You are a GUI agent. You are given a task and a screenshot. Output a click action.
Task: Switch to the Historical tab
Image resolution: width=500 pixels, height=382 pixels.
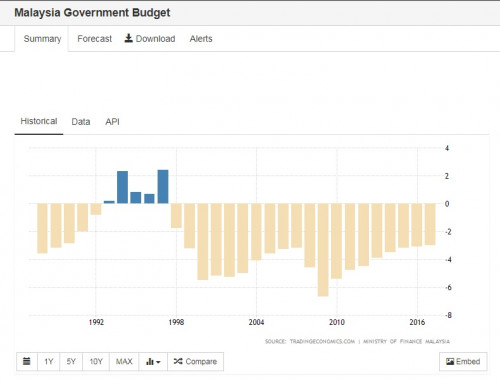[x=39, y=121]
